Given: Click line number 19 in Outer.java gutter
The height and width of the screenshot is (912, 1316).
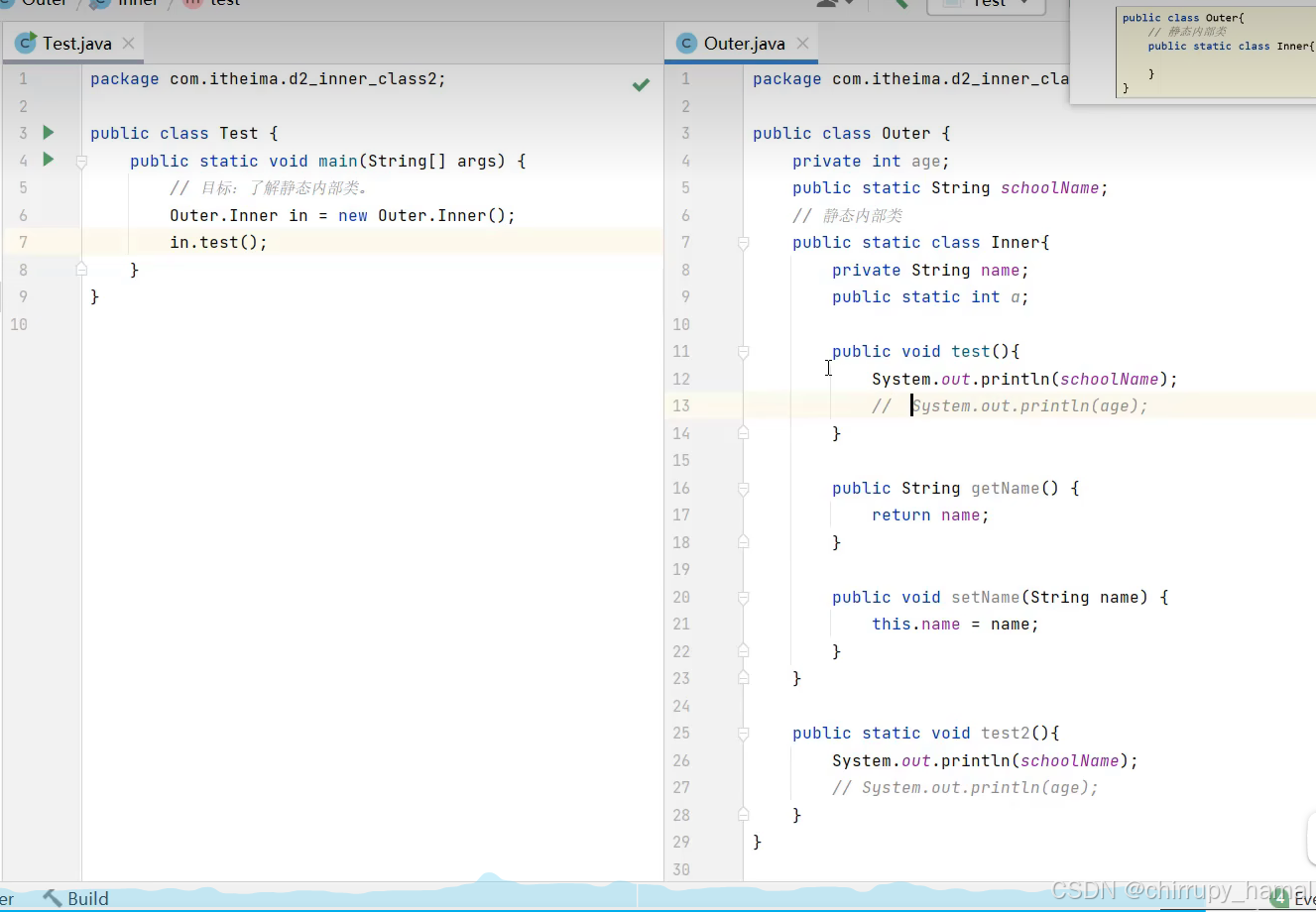Looking at the screenshot, I should pyautogui.click(x=681, y=570).
